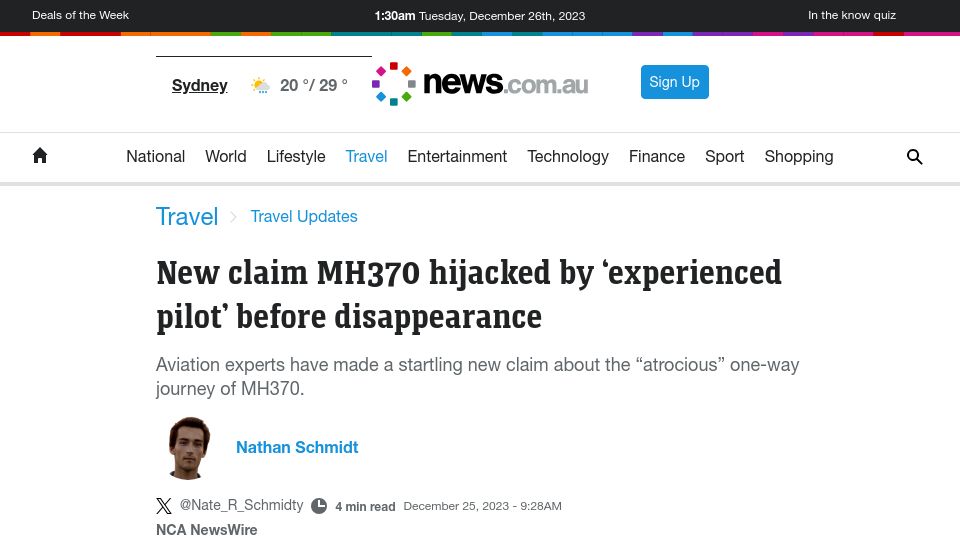Click the Sign Up button
This screenshot has height=540, width=960.
click(x=675, y=82)
